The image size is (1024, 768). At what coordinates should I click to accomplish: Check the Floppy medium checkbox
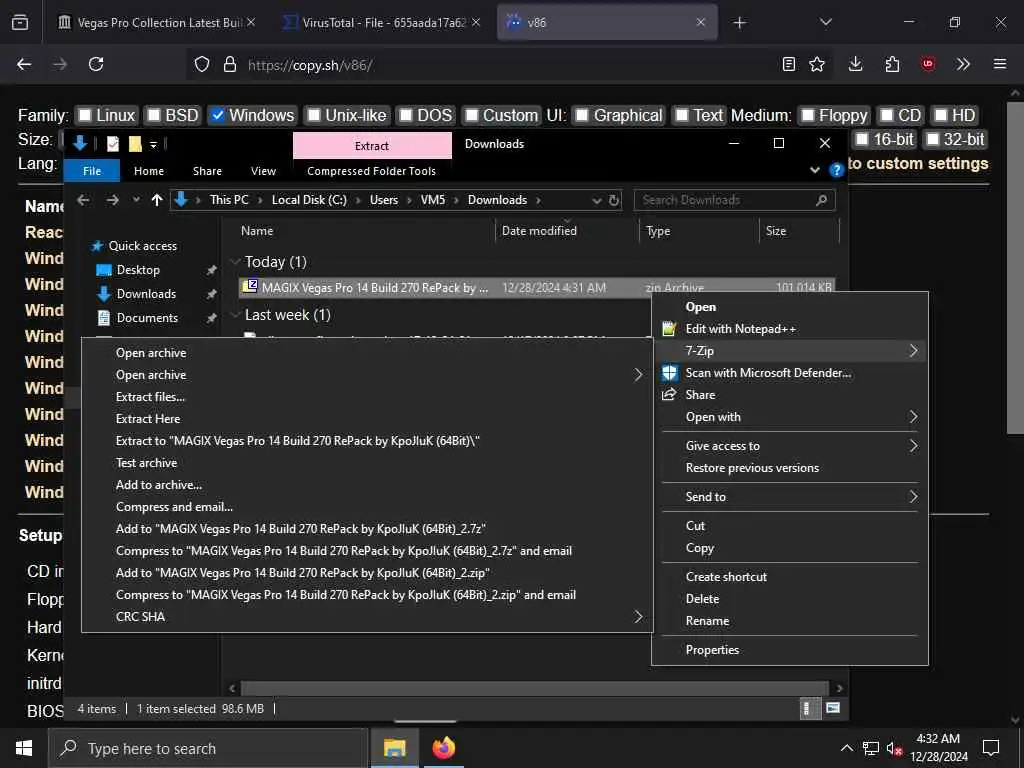[x=808, y=116]
